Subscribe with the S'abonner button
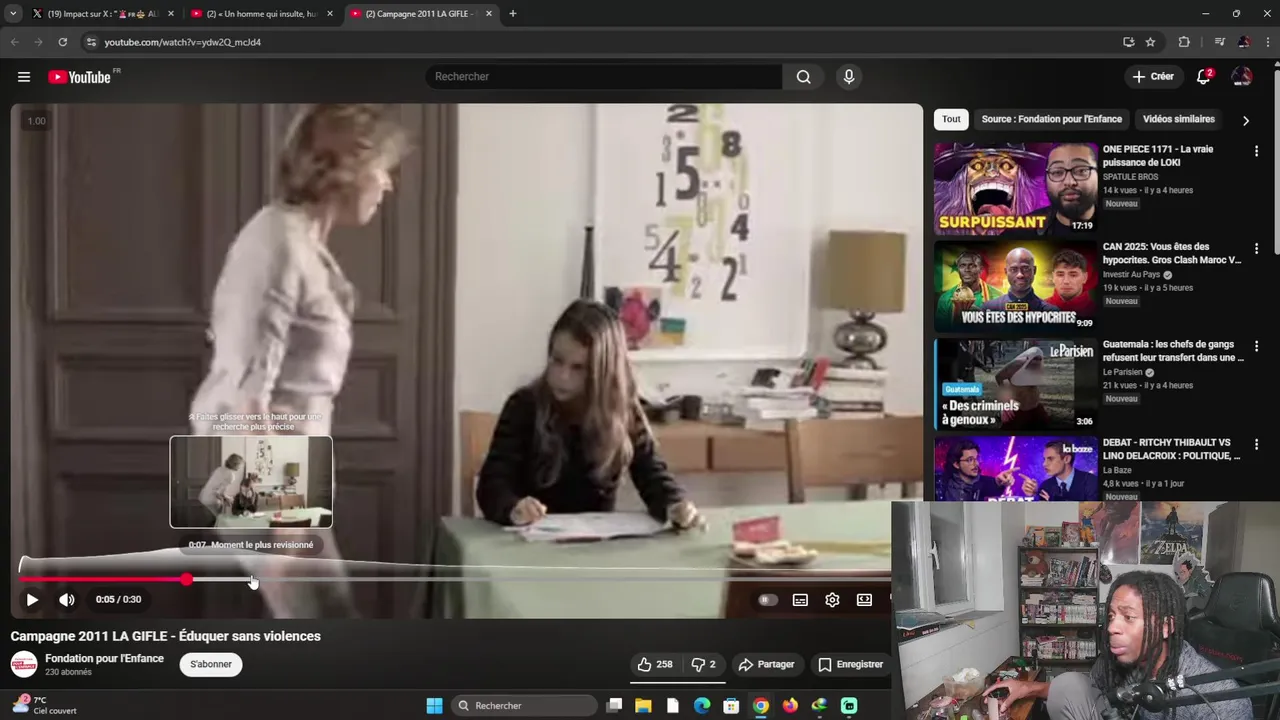The width and height of the screenshot is (1280, 720). pyautogui.click(x=211, y=664)
